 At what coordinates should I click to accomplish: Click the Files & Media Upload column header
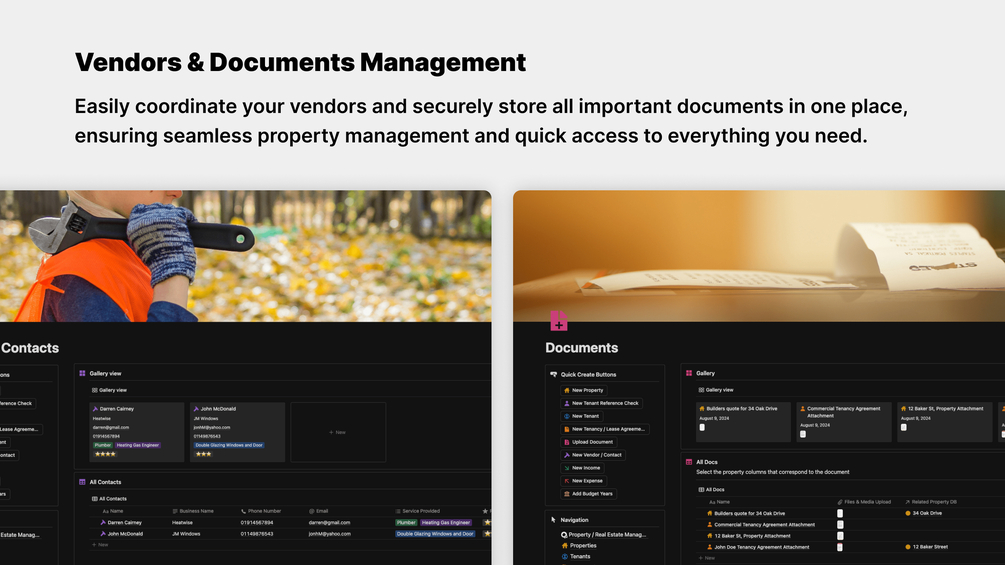click(x=864, y=502)
